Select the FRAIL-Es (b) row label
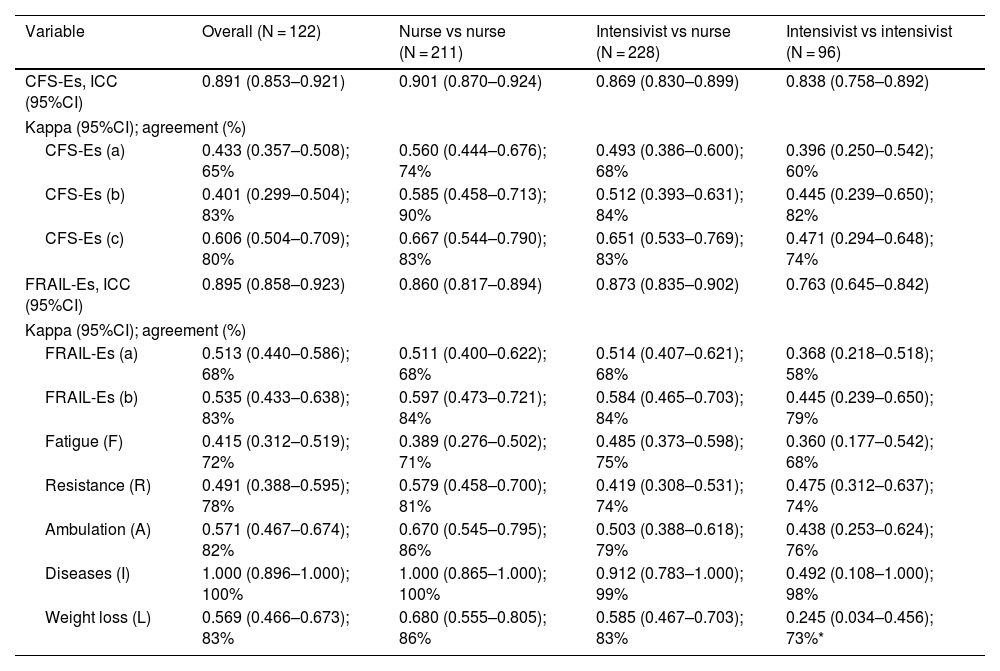 coord(91,397)
